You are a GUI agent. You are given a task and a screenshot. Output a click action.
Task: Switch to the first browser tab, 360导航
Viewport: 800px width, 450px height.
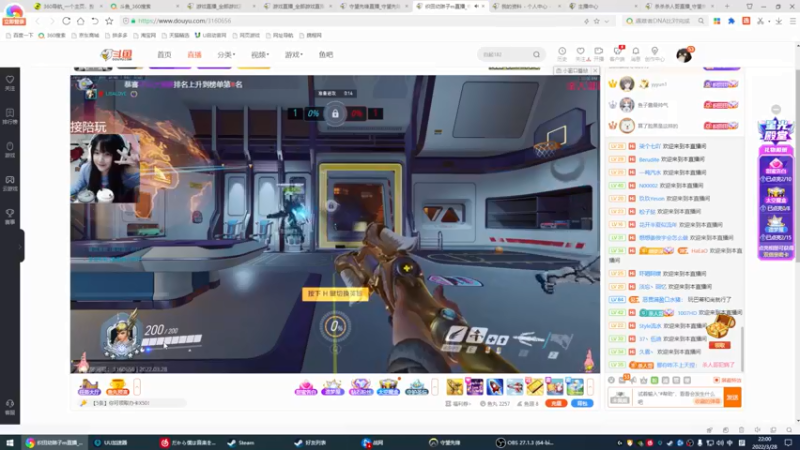(66, 6)
